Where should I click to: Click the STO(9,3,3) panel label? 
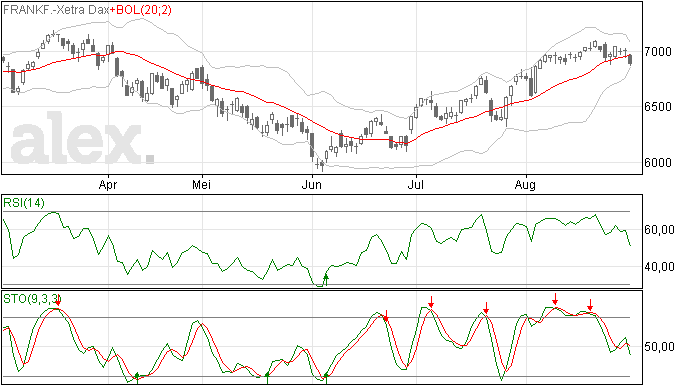(x=31, y=299)
